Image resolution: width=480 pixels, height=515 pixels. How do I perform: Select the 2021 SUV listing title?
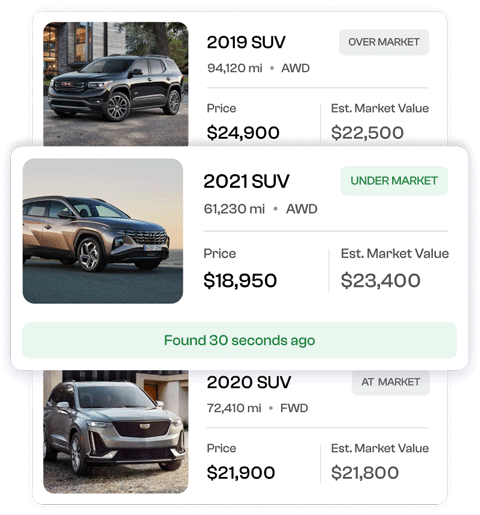coord(246,181)
